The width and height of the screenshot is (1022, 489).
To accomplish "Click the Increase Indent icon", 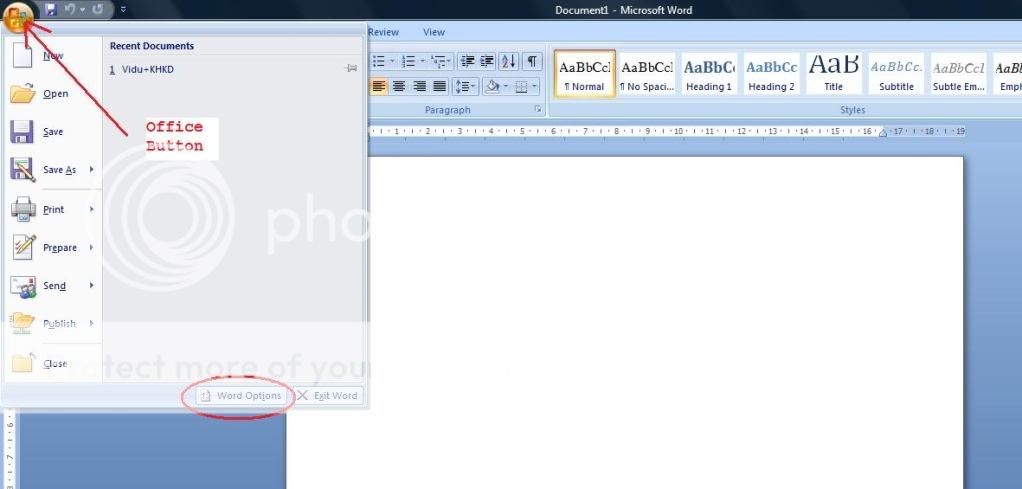I will pyautogui.click(x=487, y=61).
